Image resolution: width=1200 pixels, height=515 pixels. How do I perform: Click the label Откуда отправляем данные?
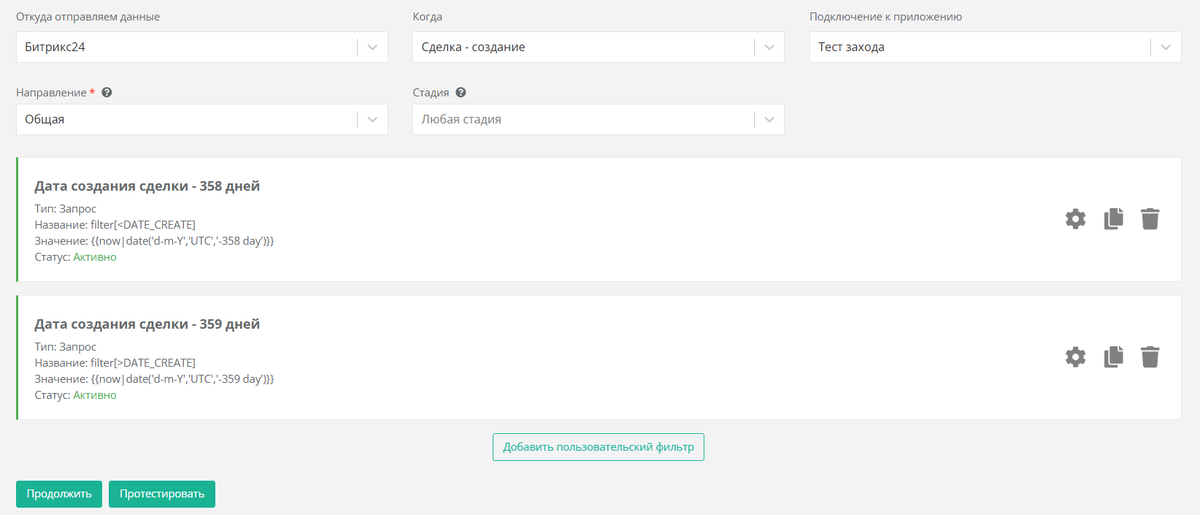click(x=87, y=17)
